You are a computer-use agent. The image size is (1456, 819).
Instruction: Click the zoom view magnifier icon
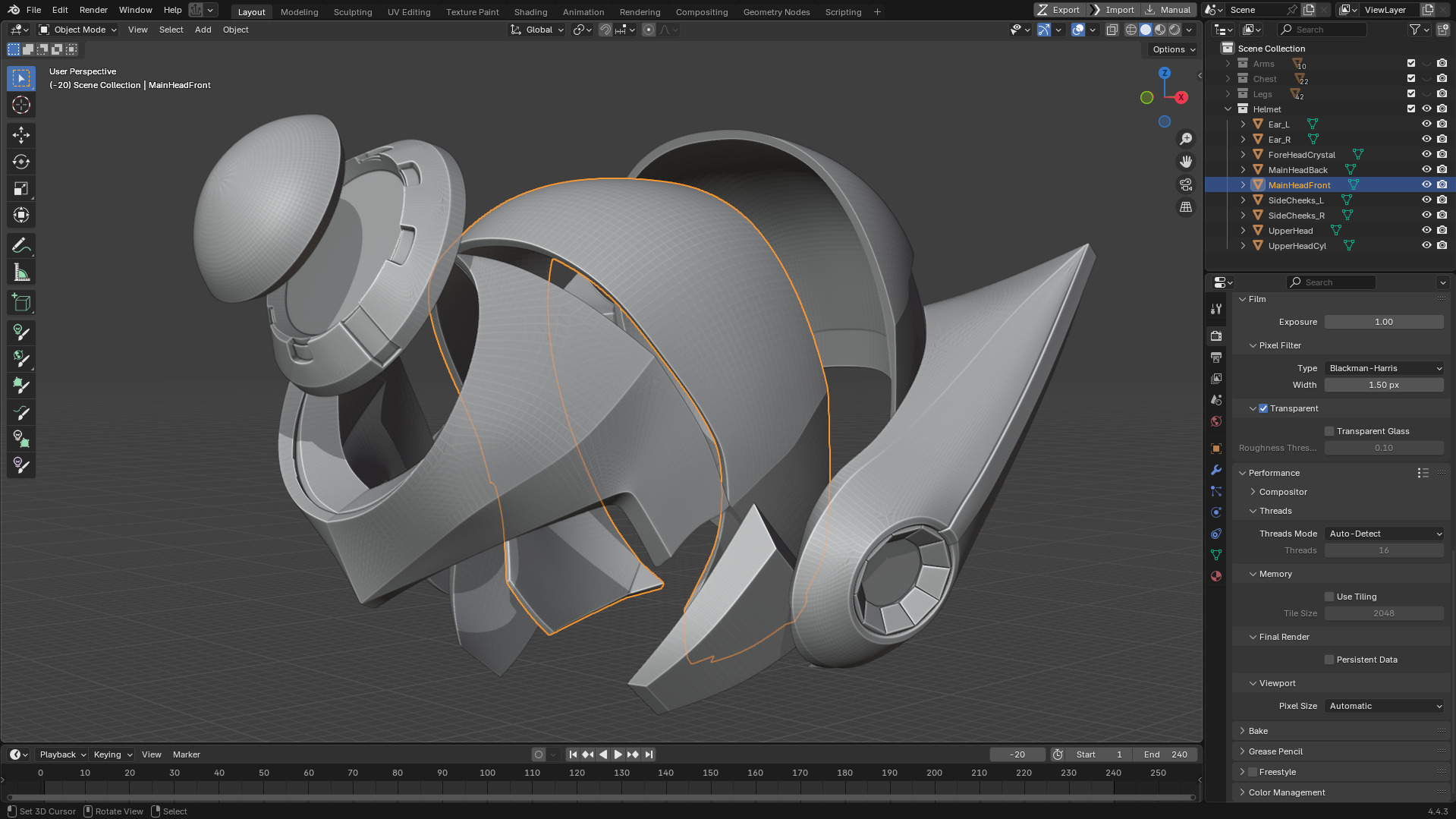click(x=1185, y=139)
